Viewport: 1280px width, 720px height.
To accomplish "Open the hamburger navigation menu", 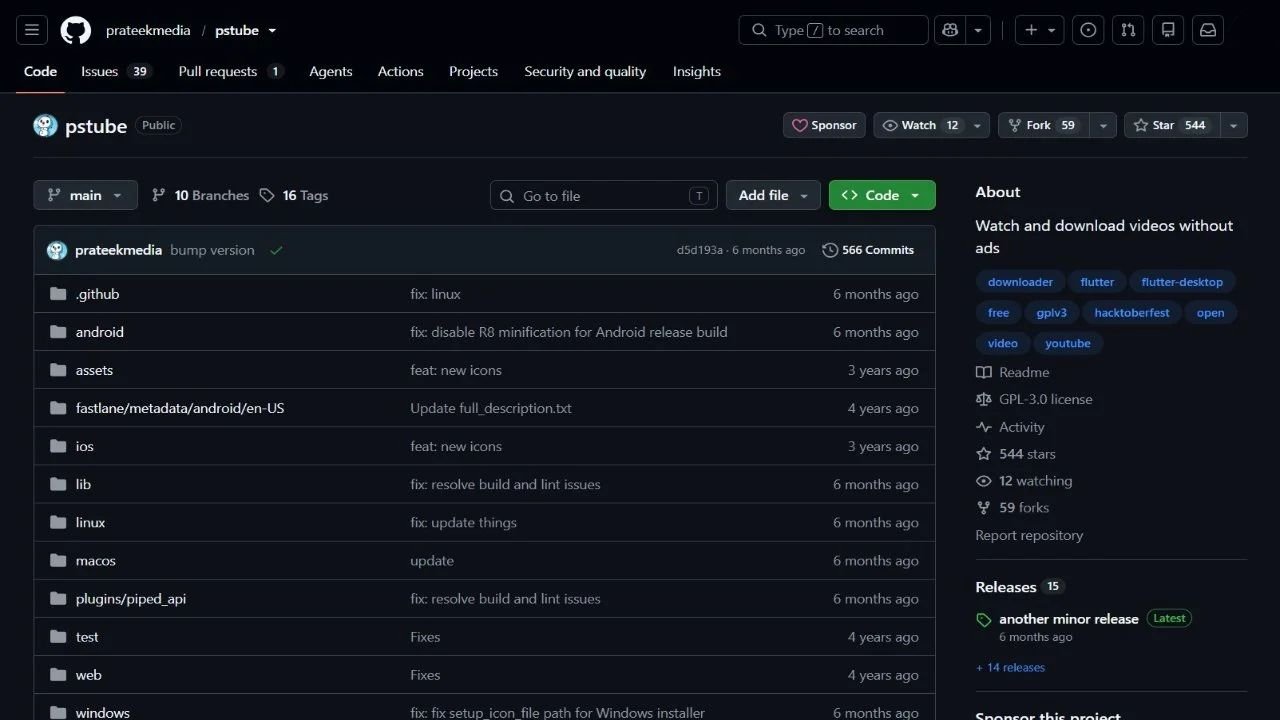I will [31, 30].
